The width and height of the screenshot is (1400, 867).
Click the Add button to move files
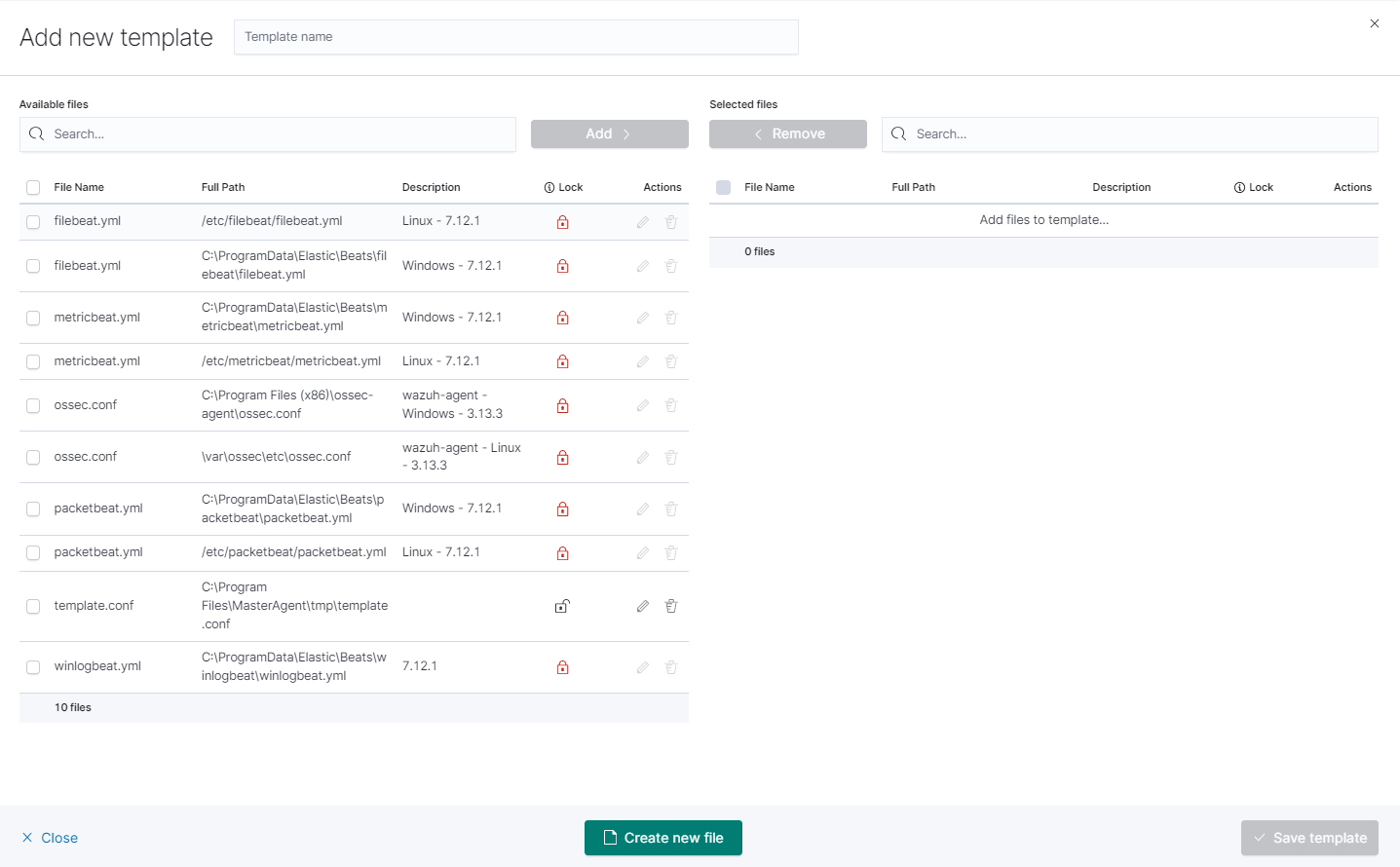pyautogui.click(x=609, y=134)
